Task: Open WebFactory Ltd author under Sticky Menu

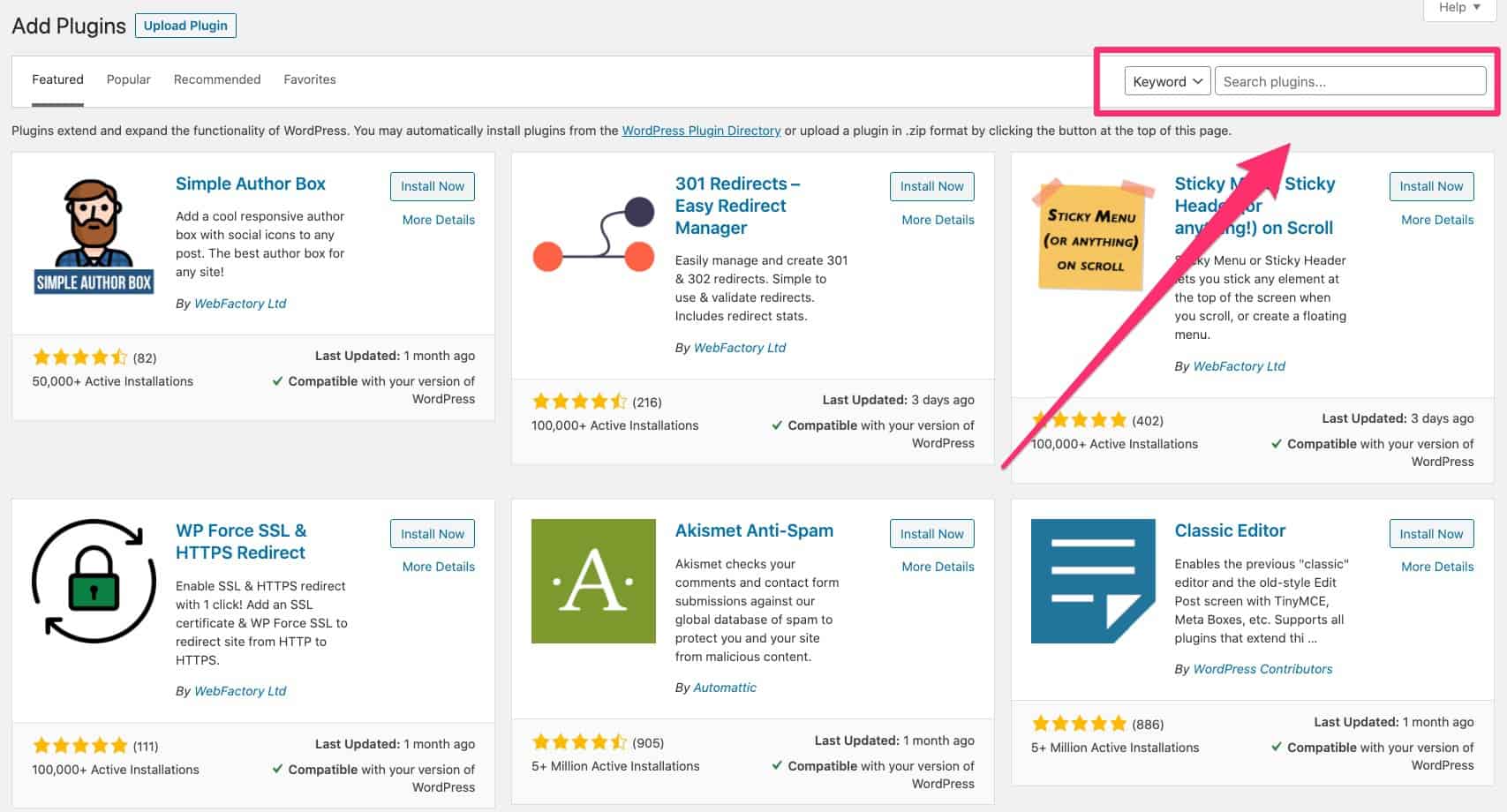Action: (1240, 366)
